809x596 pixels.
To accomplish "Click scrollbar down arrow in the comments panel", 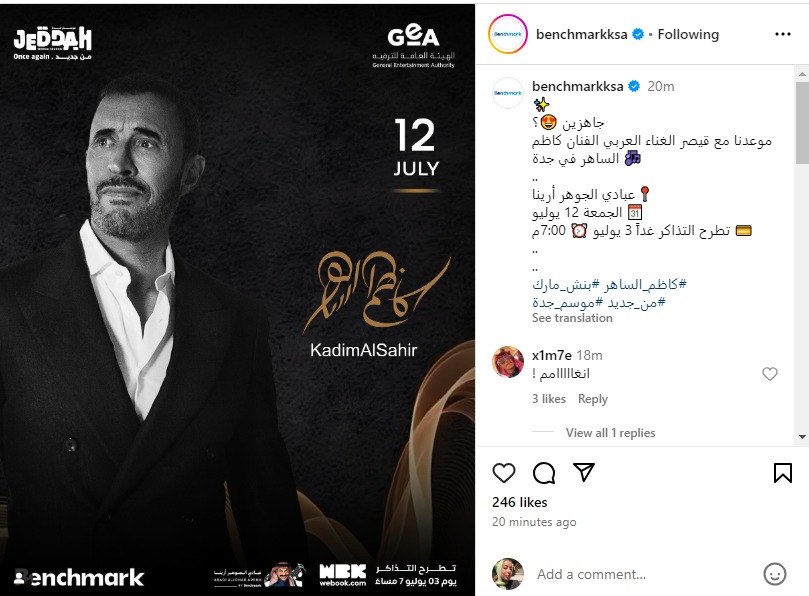I will tap(802, 437).
